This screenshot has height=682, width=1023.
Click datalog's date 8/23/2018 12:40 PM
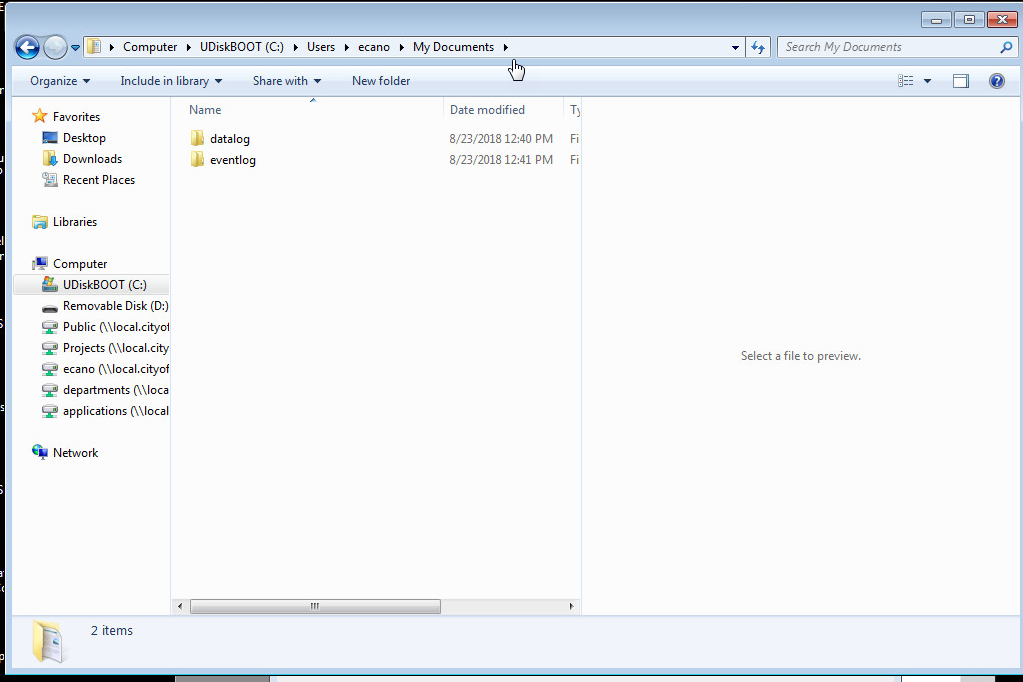[x=501, y=139]
